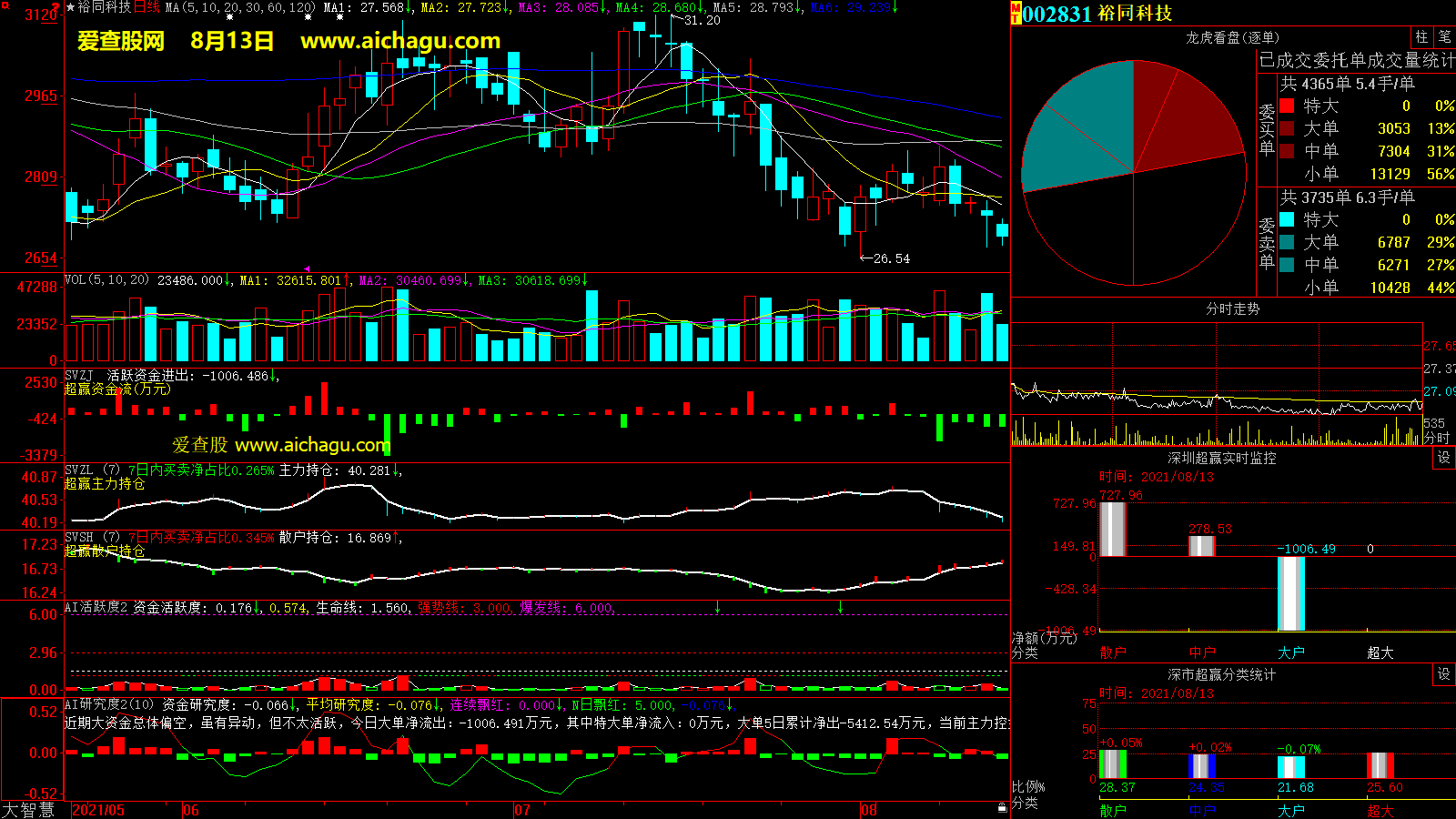Open 设 settings for 深市超赢分类统计

tap(1443, 674)
